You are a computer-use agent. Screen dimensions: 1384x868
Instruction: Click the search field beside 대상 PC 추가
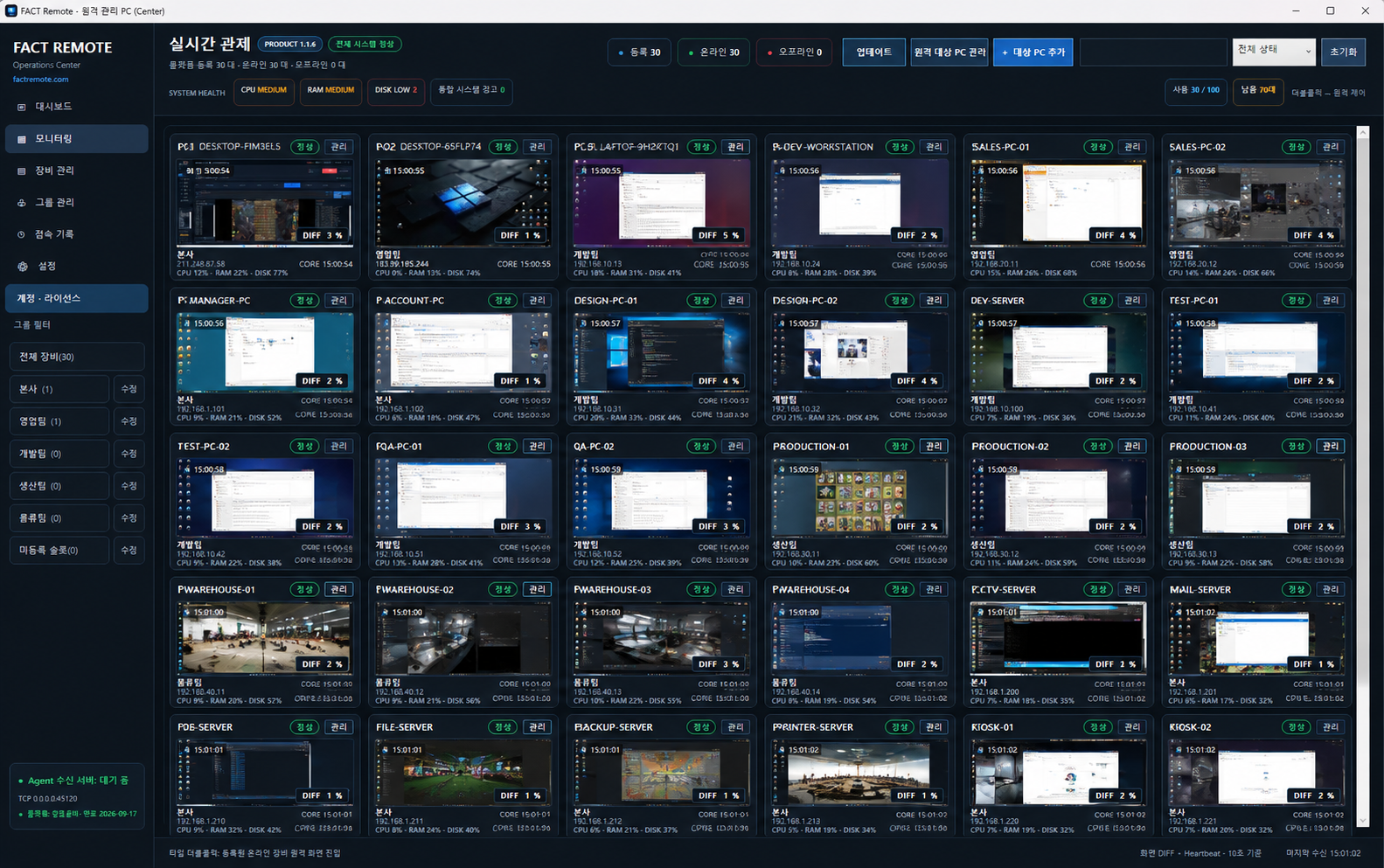(1153, 52)
